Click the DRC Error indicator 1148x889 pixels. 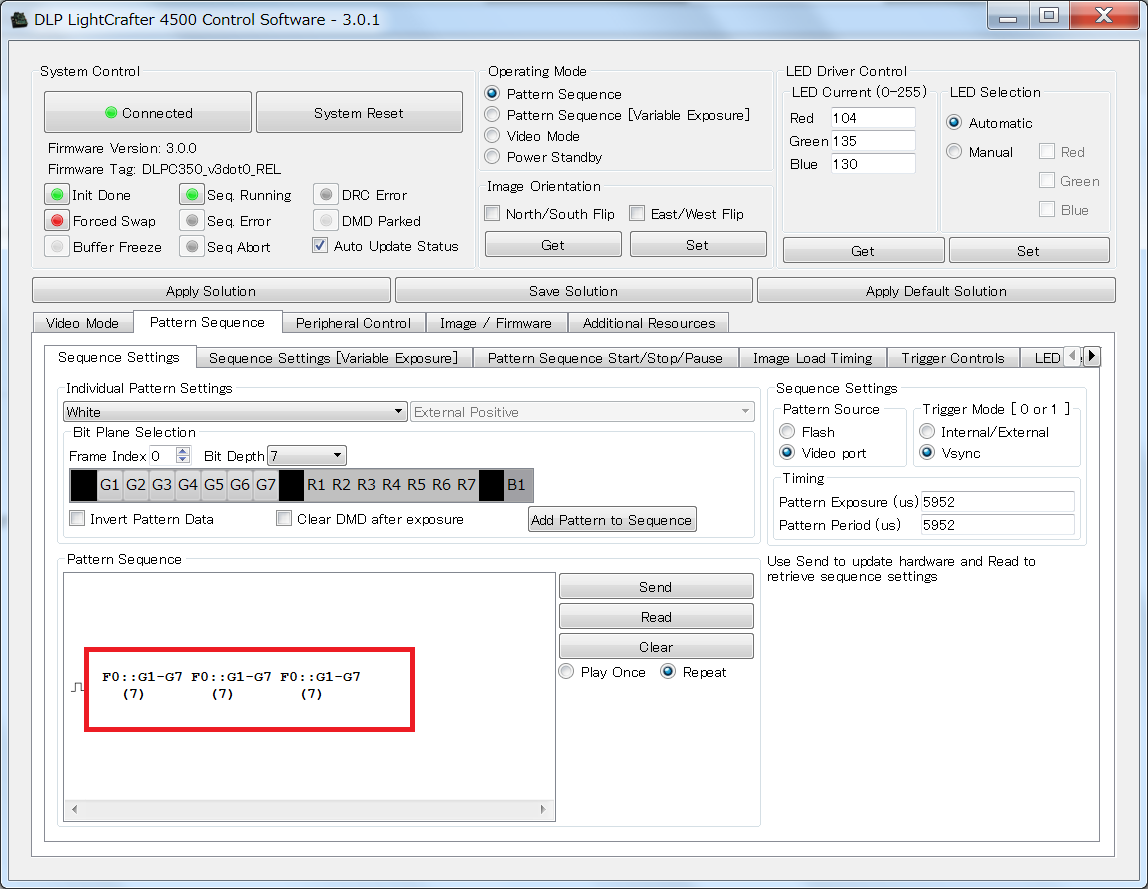pyautogui.click(x=327, y=195)
